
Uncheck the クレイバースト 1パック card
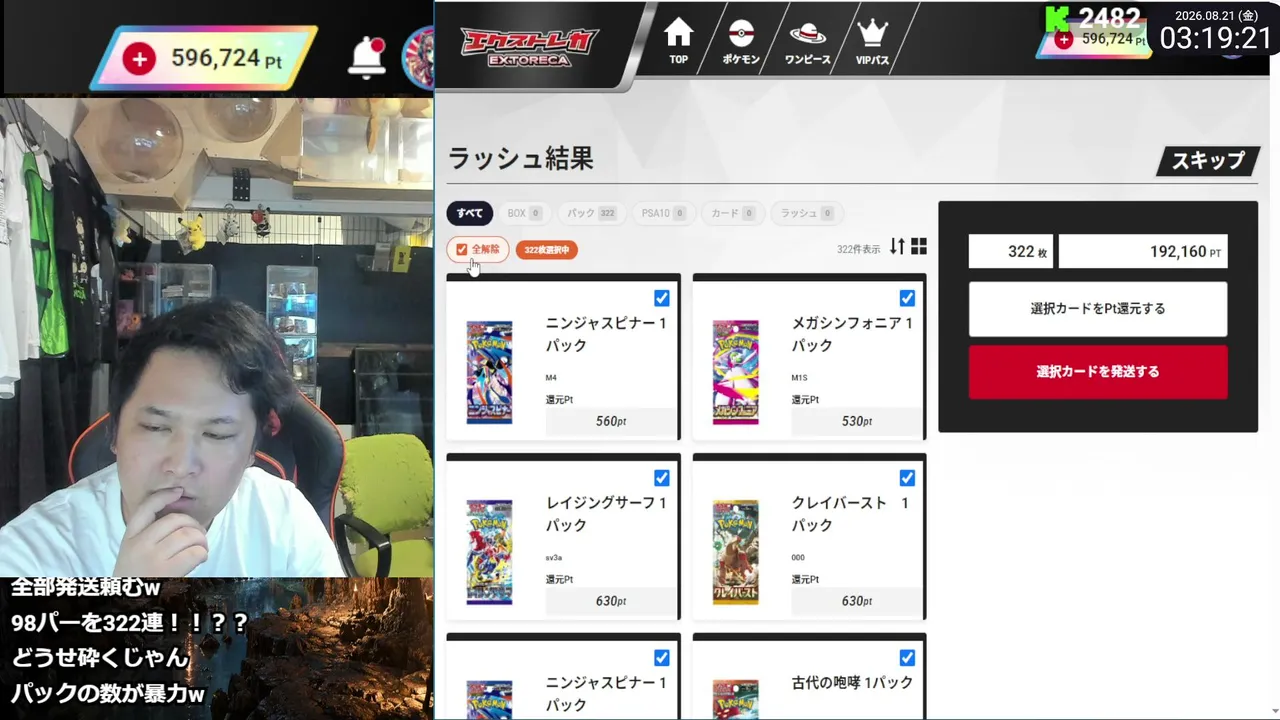point(907,478)
